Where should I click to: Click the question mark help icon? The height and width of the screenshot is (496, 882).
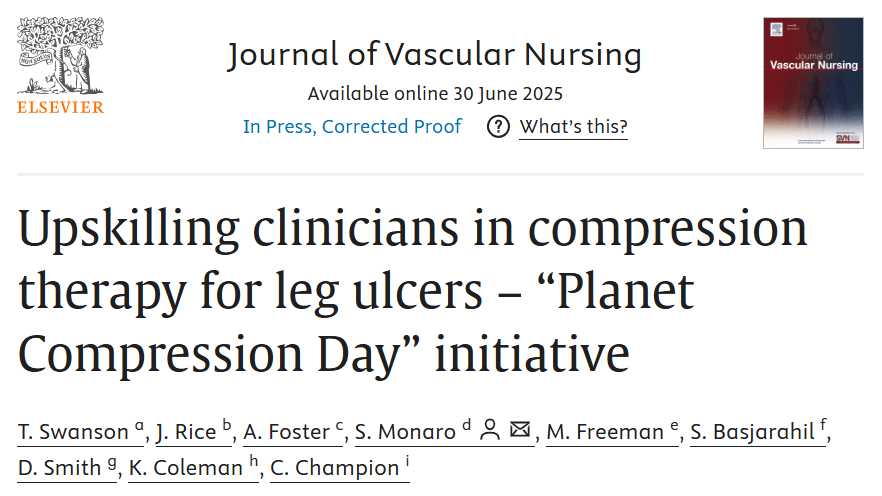498,127
